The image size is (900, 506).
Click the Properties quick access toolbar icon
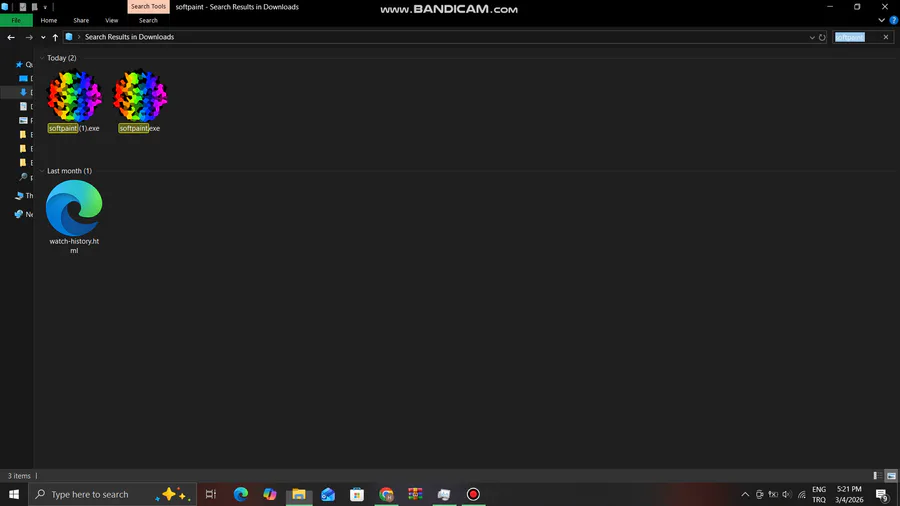pos(22,7)
